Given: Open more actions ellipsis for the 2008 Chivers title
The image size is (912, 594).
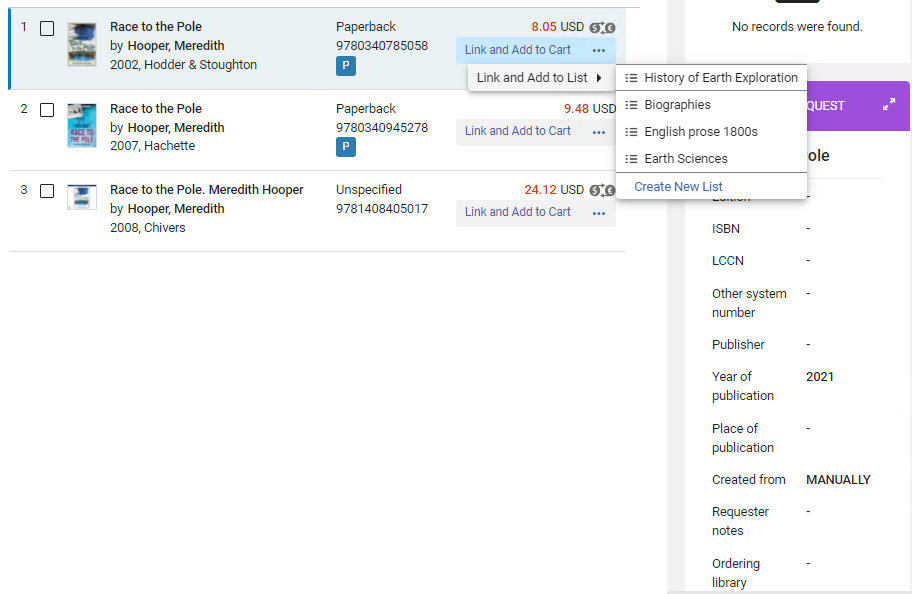Looking at the screenshot, I should click(599, 213).
